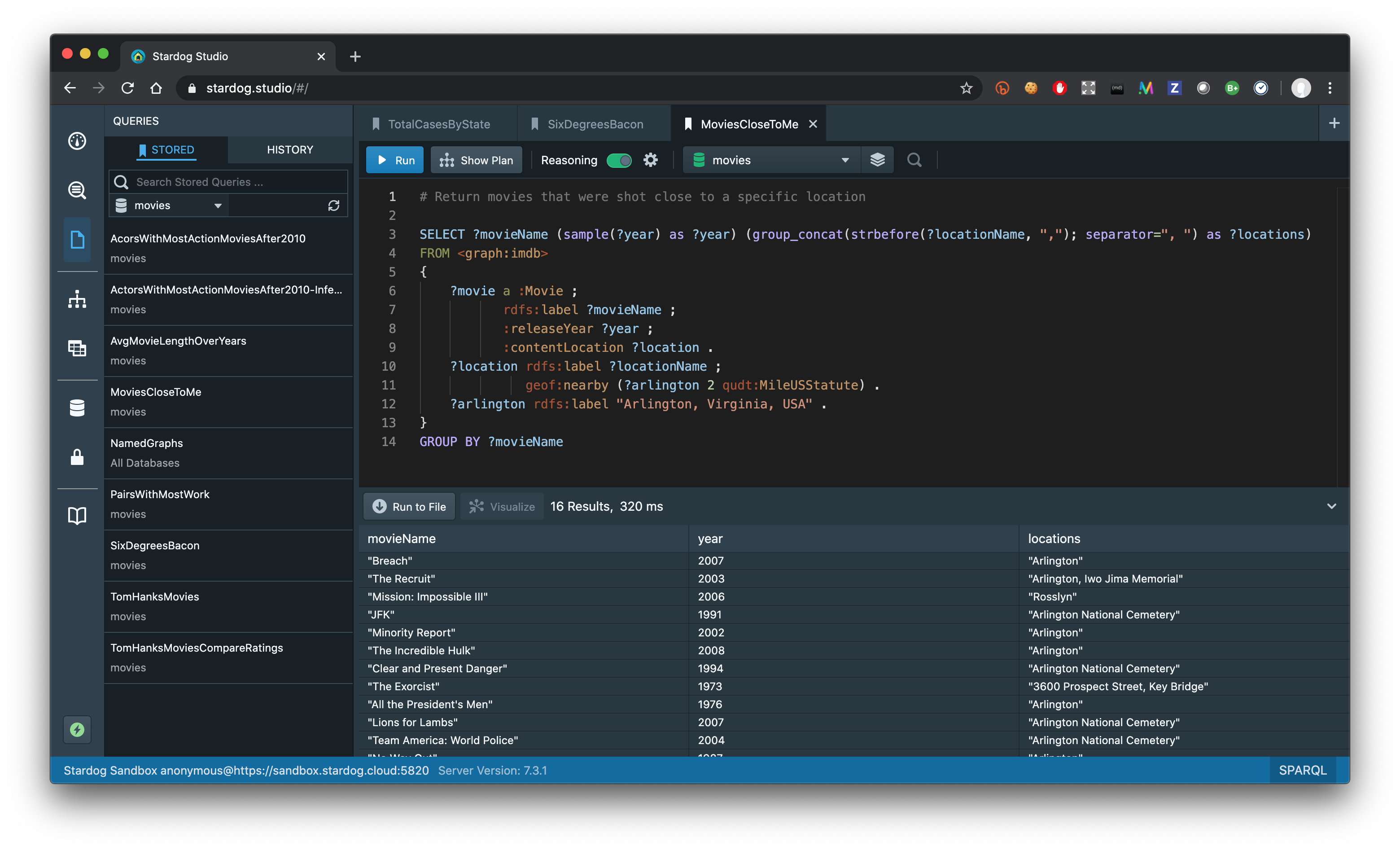Click the layers icon beside the database selector
This screenshot has width=1400, height=850.
877,160
